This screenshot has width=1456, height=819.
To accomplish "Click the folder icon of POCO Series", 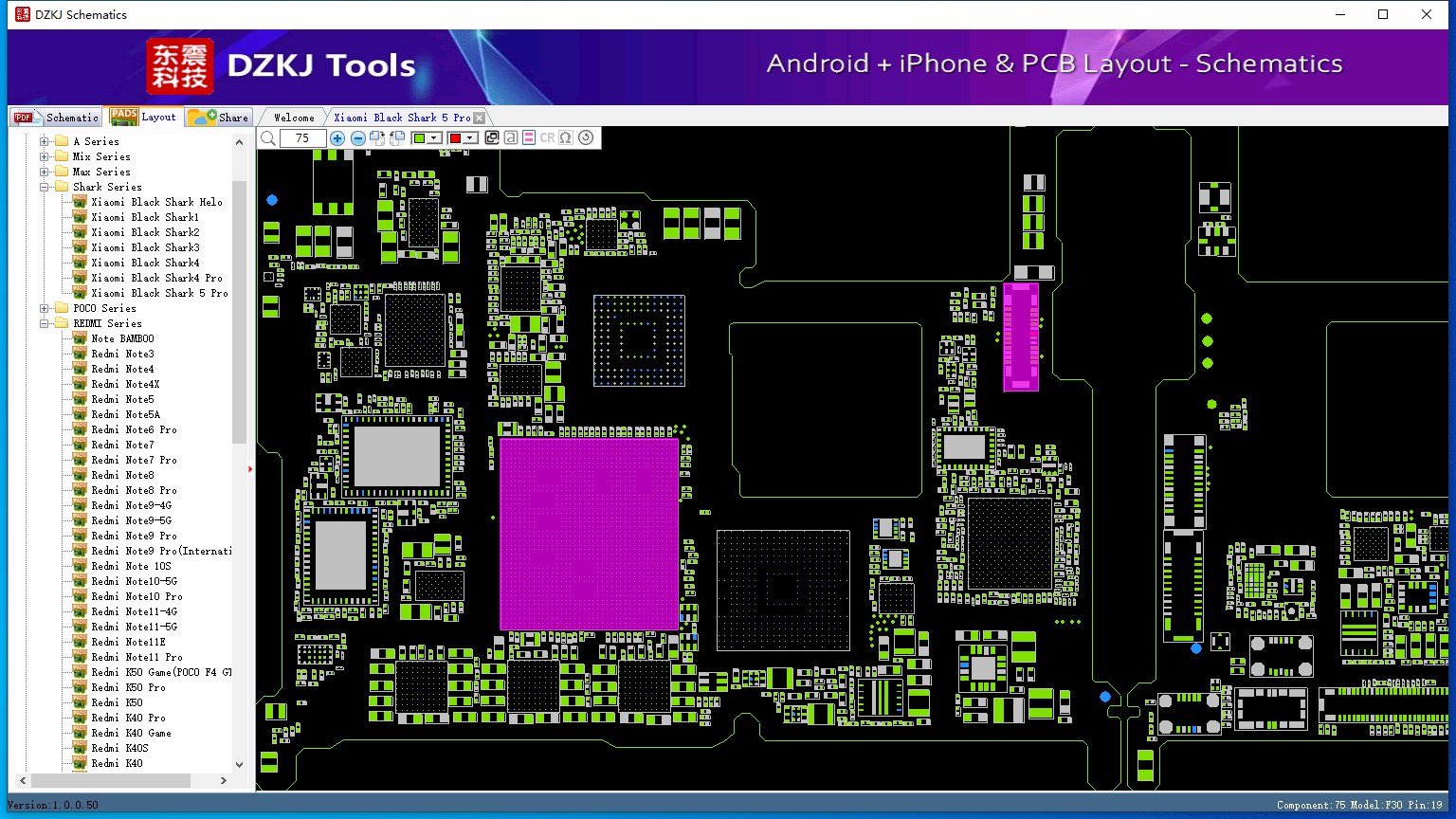I will [x=62, y=308].
